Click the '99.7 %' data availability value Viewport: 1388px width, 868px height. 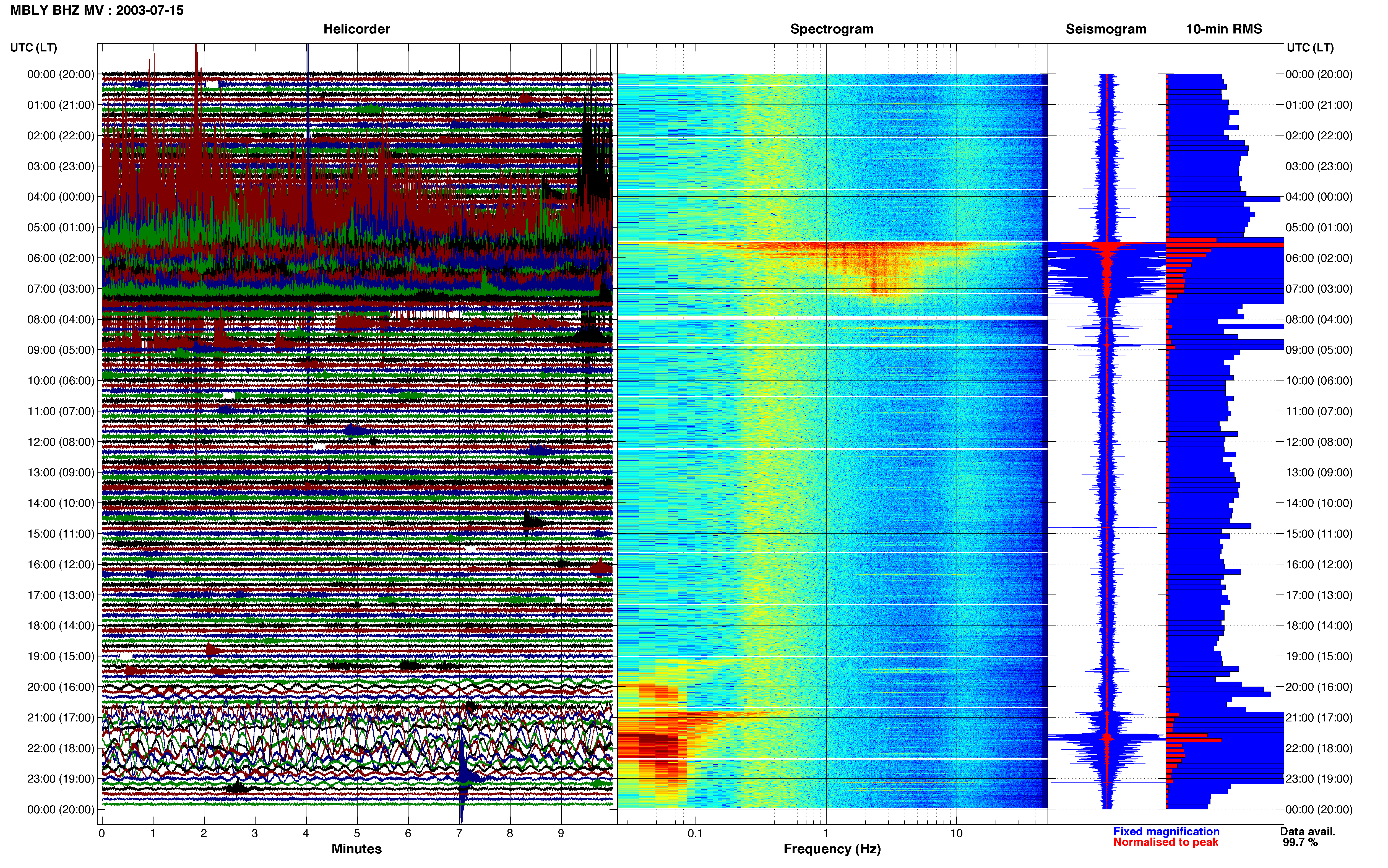click(1300, 842)
